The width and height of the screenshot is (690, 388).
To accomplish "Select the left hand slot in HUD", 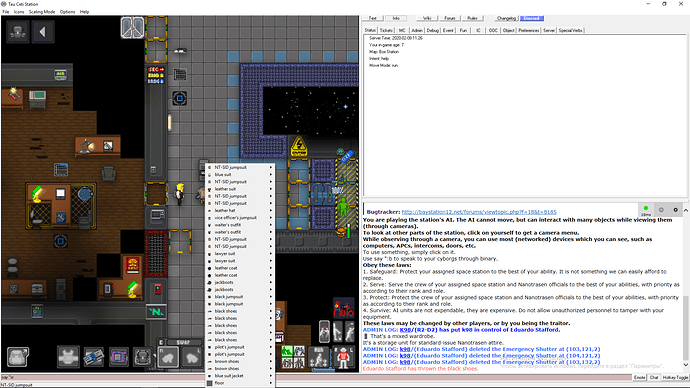I will point(192,357).
